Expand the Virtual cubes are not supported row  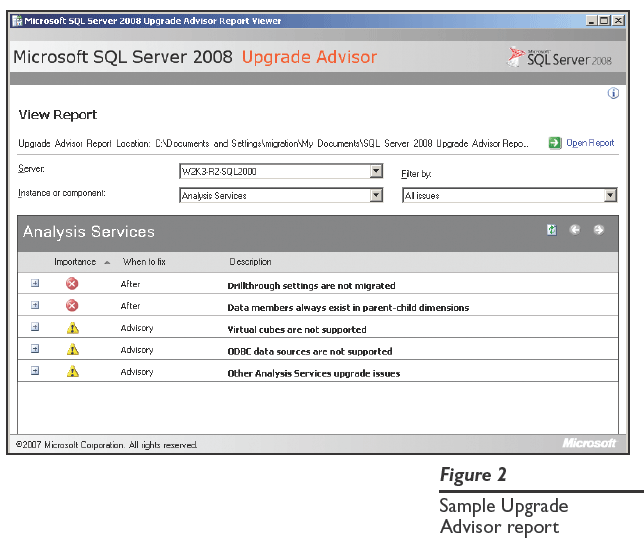[x=35, y=327]
